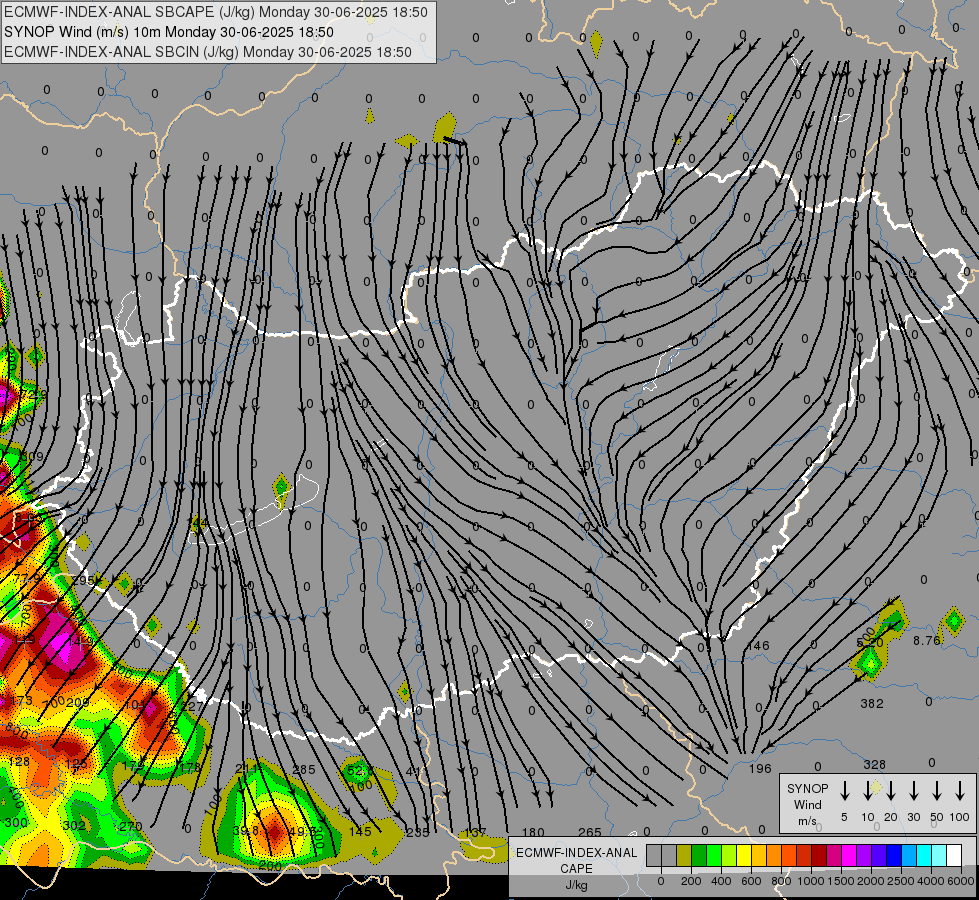The height and width of the screenshot is (900, 979).
Task: Click the dark red swatch at 1000 J/kg
Action: point(819,855)
